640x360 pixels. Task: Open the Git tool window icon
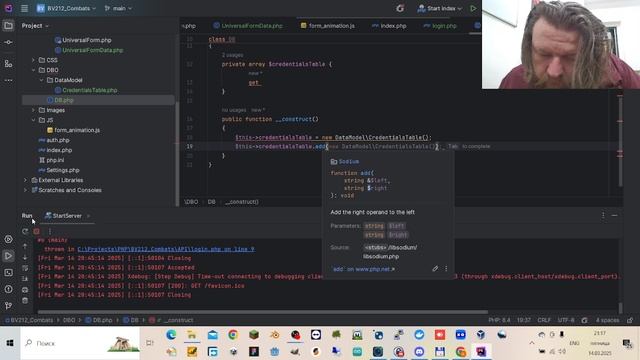coord(8,305)
